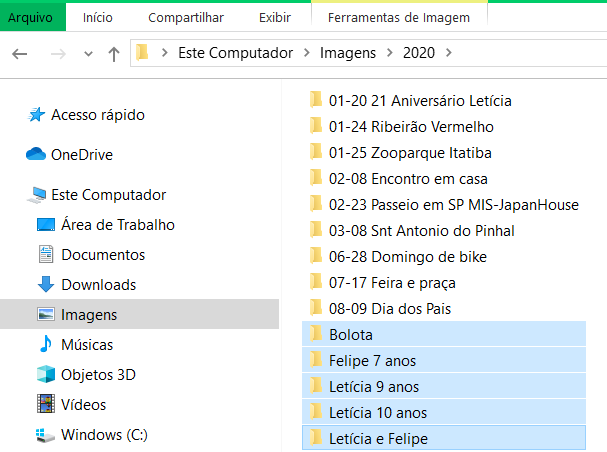Switch to the Início ribbon tab
Image resolution: width=607 pixels, height=452 pixels.
(98, 17)
